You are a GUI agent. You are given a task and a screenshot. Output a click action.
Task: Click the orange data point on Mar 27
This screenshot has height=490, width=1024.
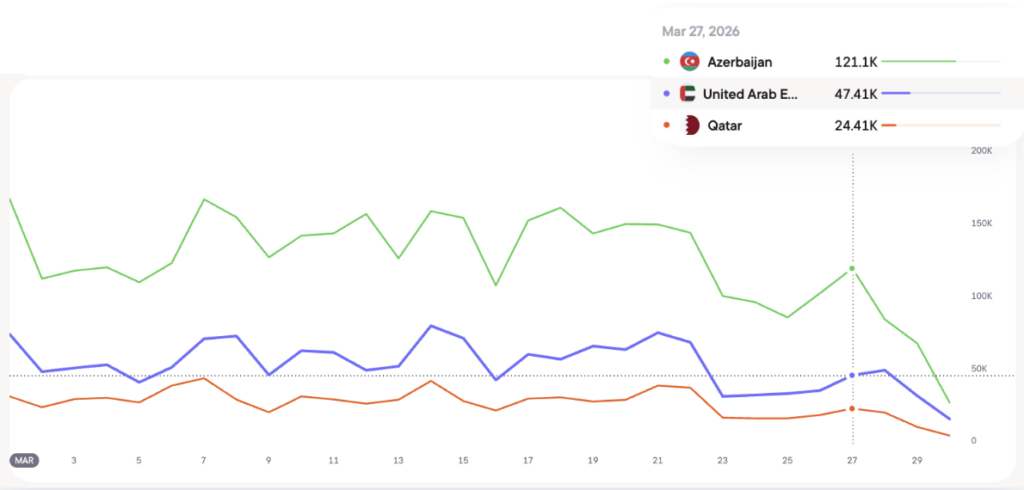click(852, 409)
